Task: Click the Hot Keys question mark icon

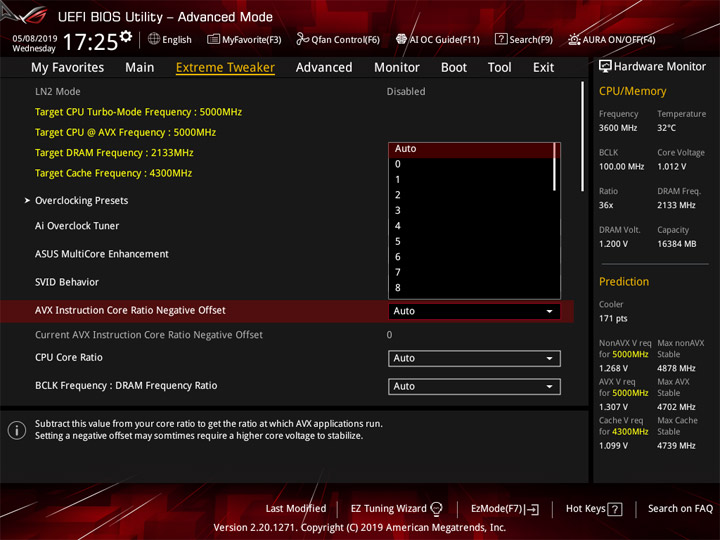Action: coord(615,509)
